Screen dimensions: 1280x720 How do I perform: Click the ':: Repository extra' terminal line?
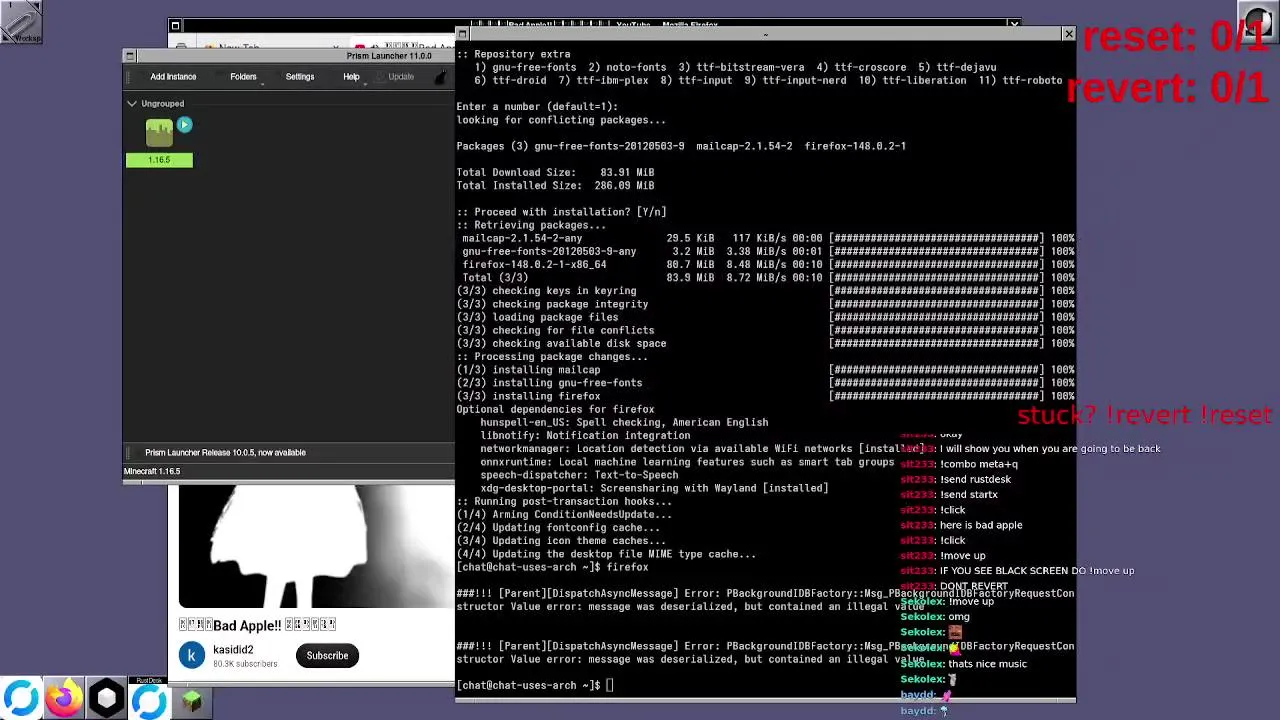coord(513,54)
